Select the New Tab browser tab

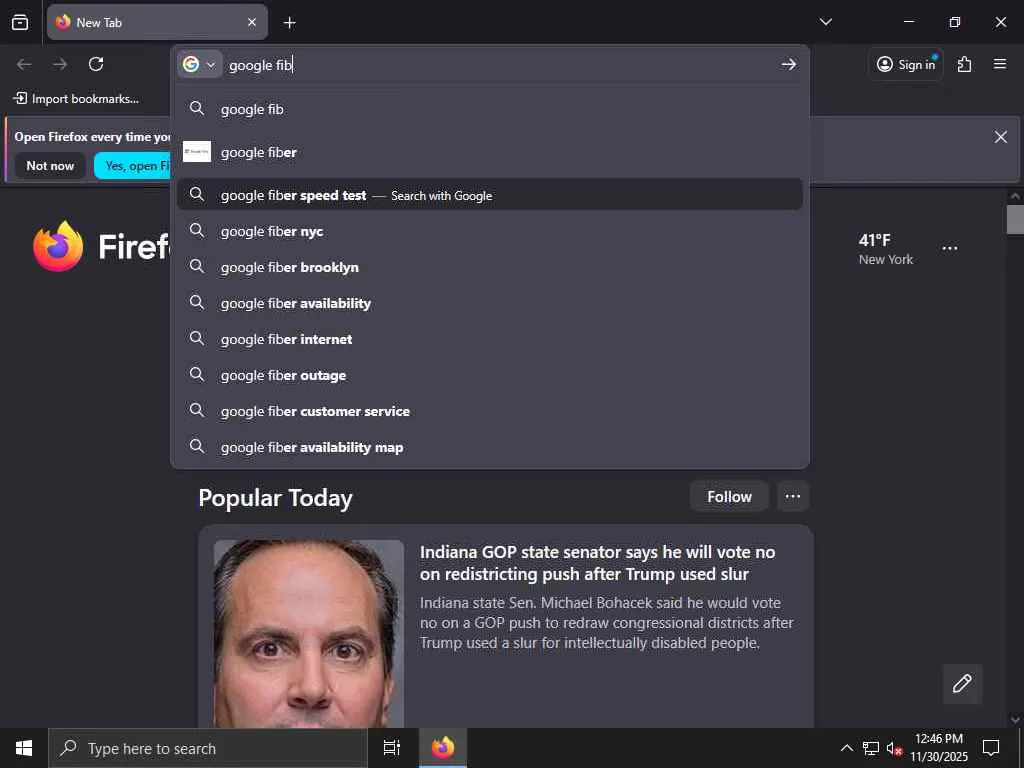click(157, 22)
